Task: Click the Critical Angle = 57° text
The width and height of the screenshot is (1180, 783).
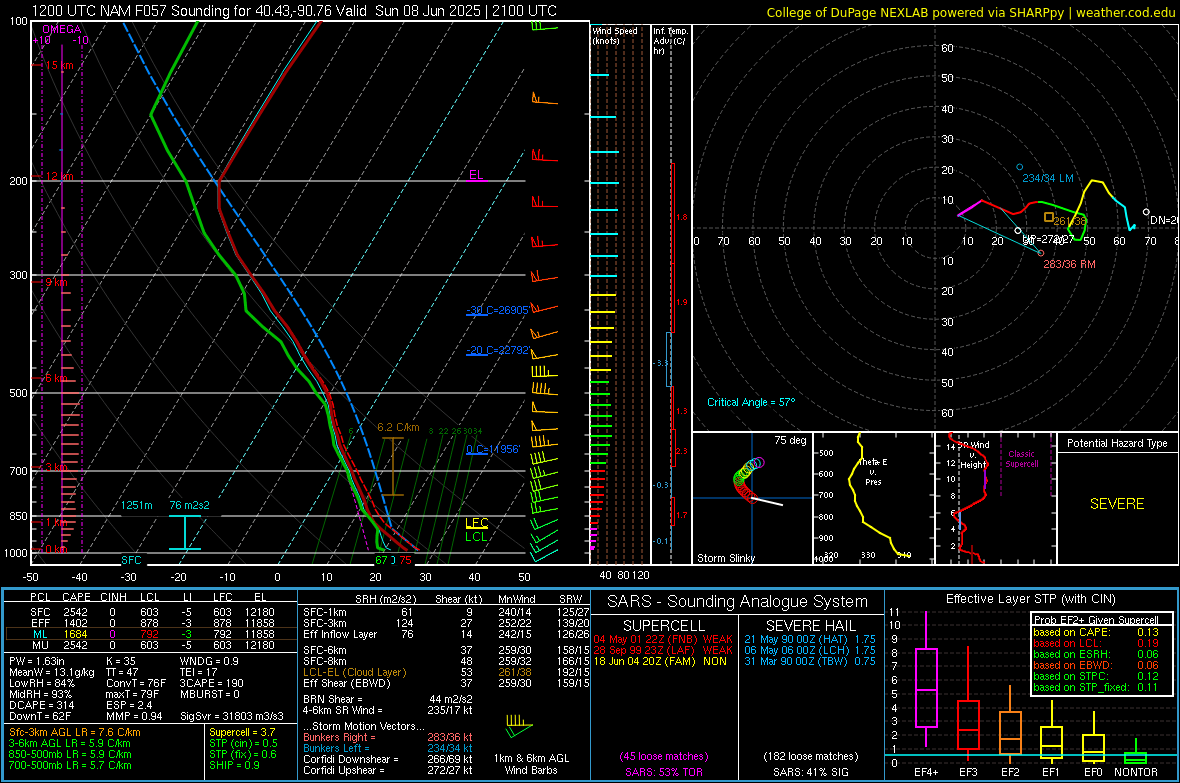Action: 751,402
